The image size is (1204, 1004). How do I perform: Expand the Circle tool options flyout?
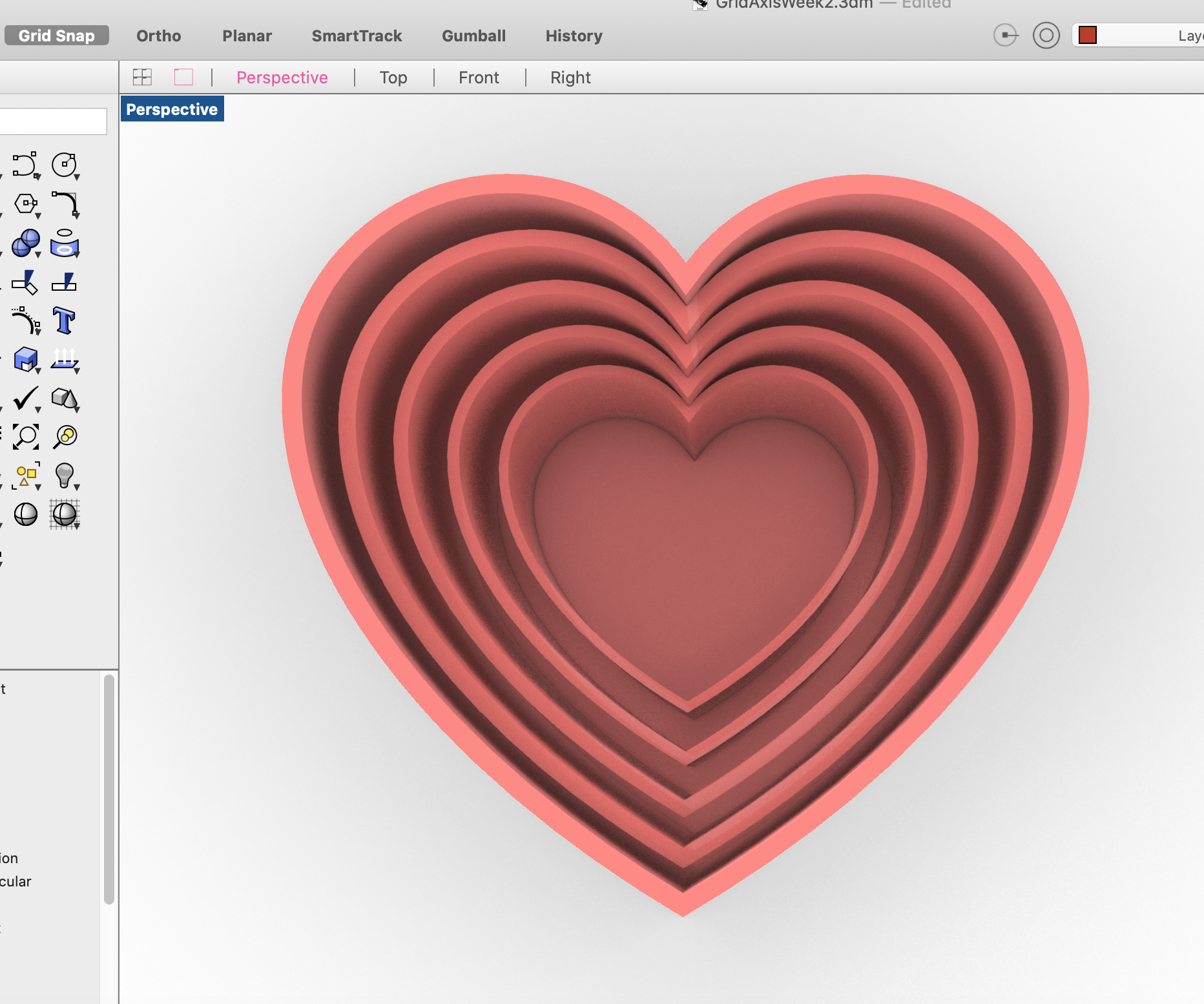(76, 176)
